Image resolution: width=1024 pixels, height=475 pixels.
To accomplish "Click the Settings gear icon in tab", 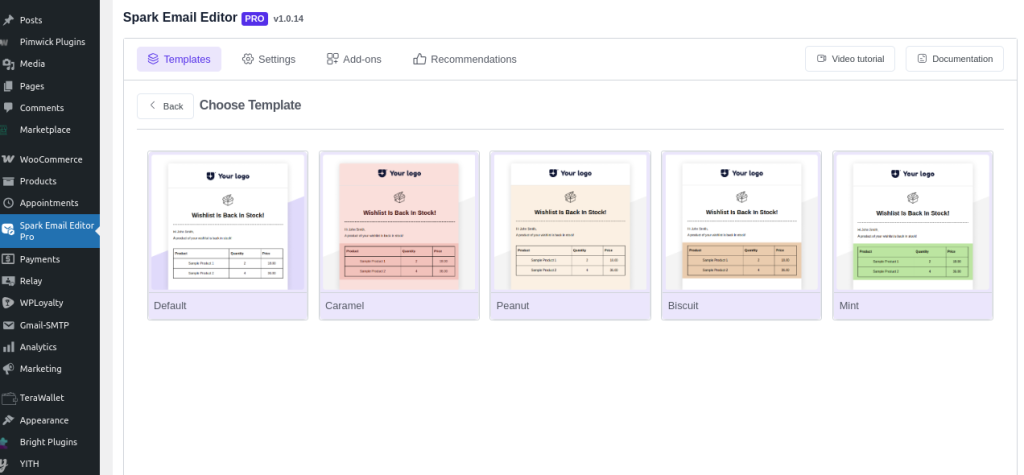I will 248,59.
